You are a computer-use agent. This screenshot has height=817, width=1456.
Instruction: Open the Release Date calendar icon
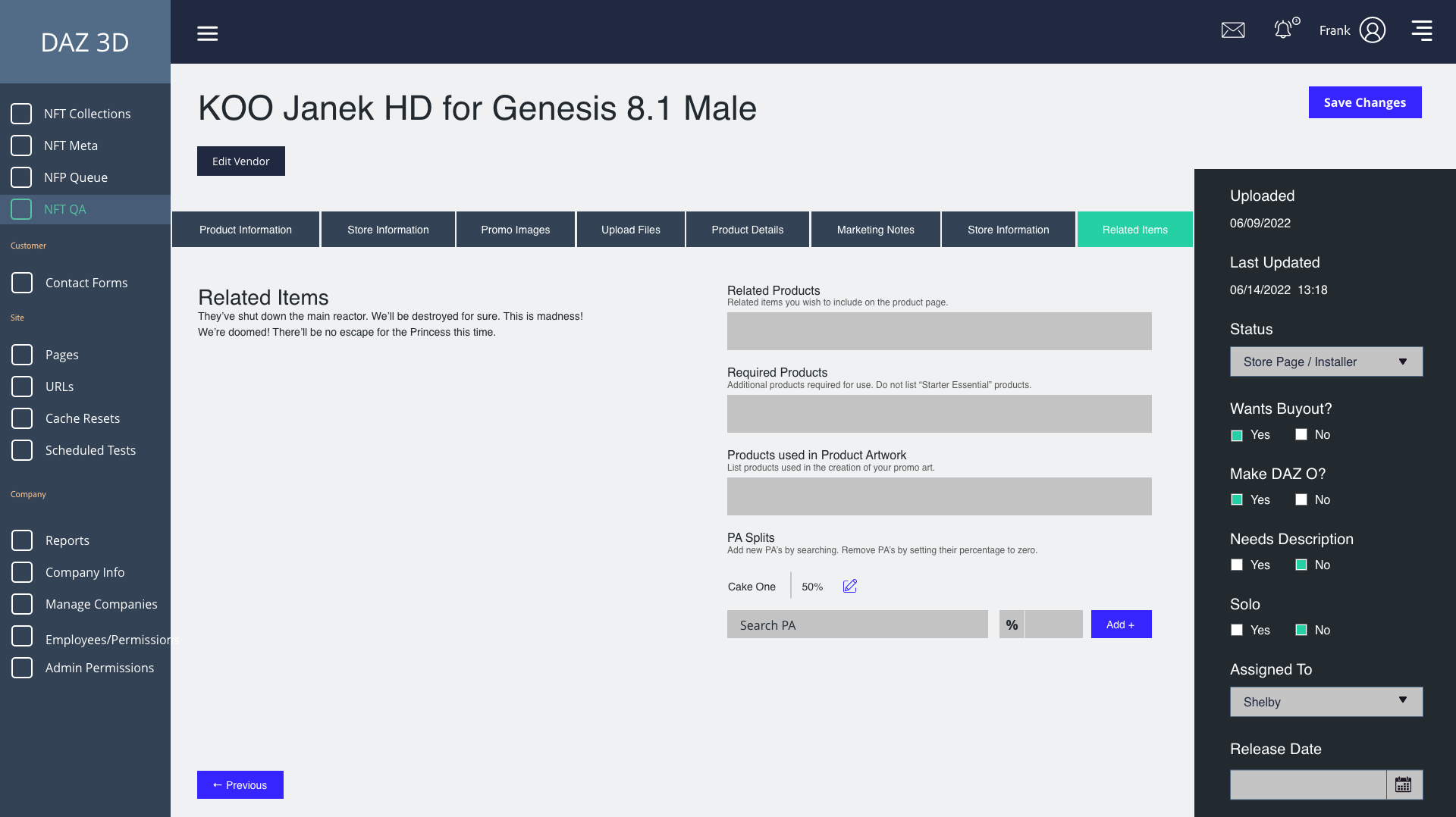click(x=1404, y=784)
